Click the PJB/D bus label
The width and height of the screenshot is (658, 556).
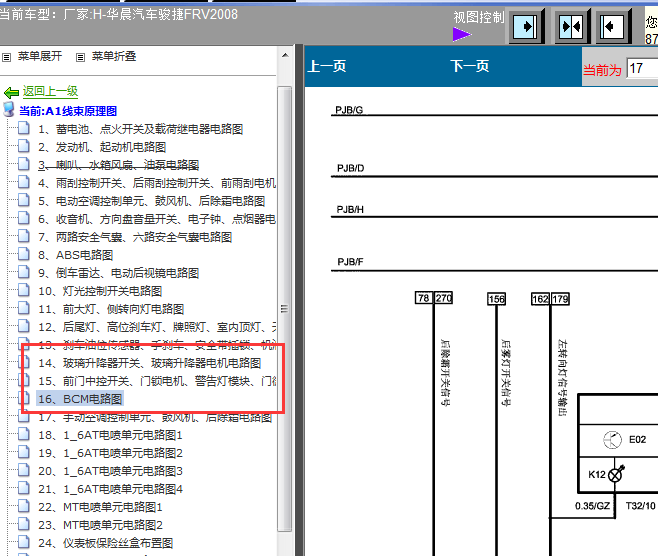point(350,168)
